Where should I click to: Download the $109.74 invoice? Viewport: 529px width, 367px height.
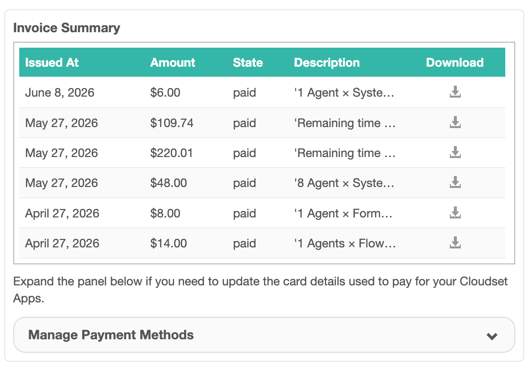(455, 122)
